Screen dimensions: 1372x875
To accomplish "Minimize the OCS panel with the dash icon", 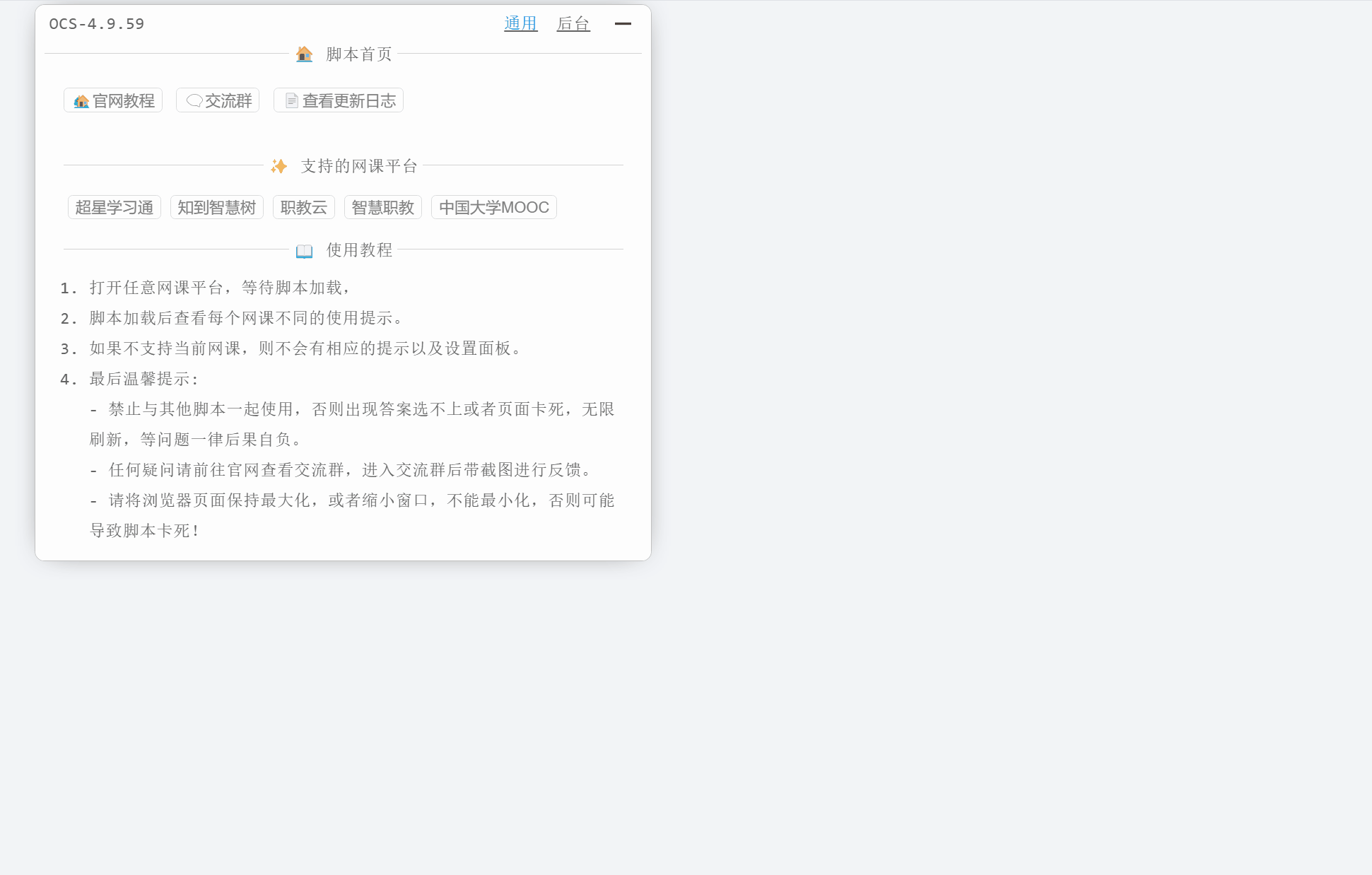I will pyautogui.click(x=623, y=24).
